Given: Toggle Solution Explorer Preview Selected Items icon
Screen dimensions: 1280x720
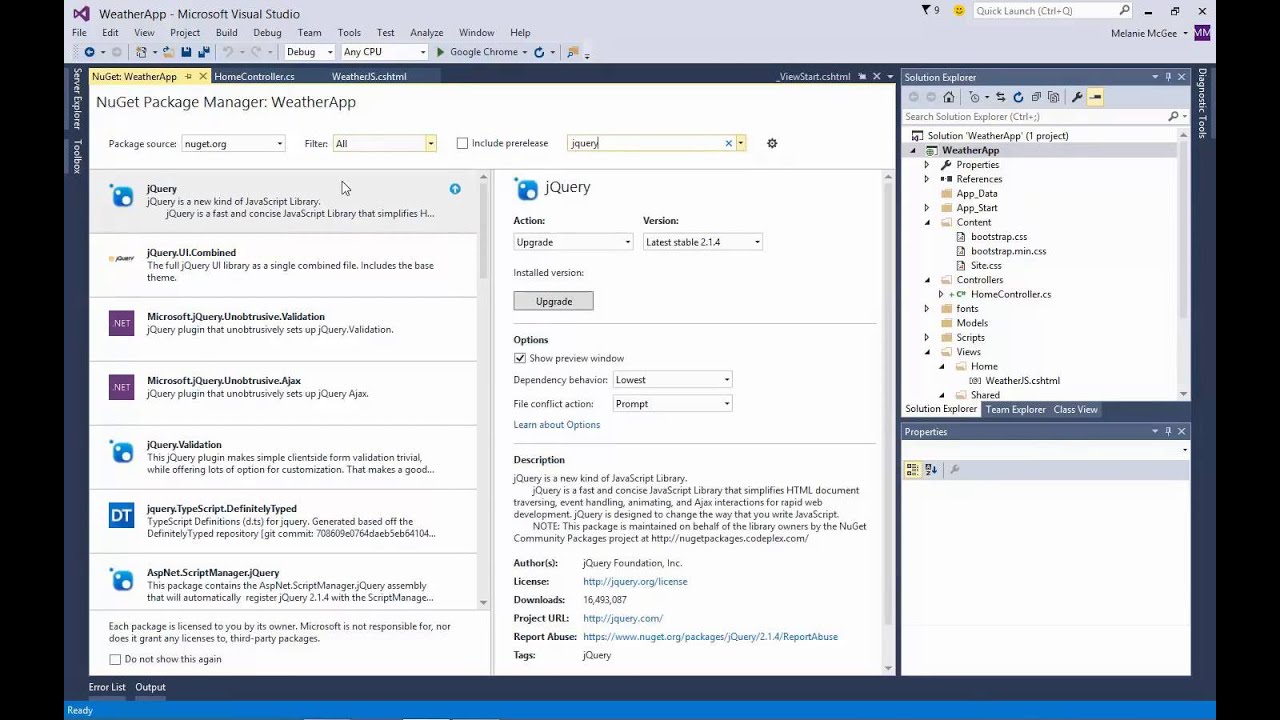Looking at the screenshot, I should [1095, 97].
